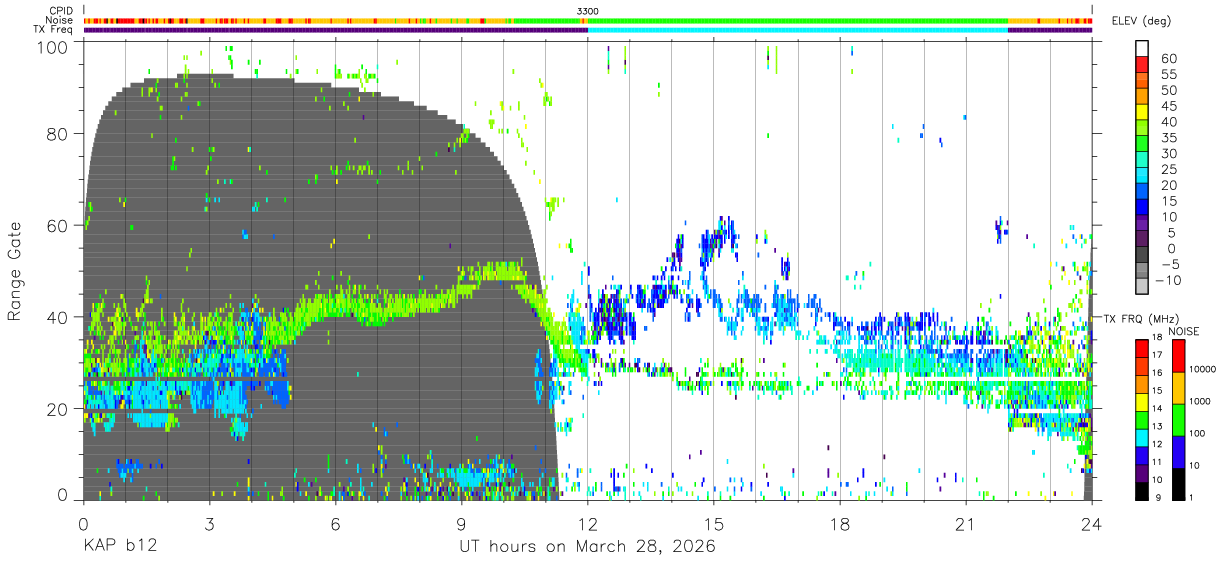Click the green segment of the NOISE color bar
Image resolution: width=1228 pixels, height=567 pixels.
coord(1176,419)
